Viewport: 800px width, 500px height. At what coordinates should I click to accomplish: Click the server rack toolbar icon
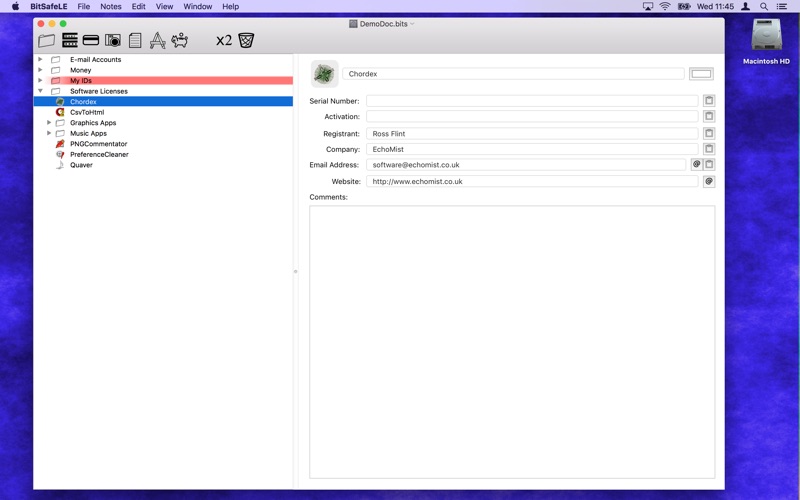point(69,40)
